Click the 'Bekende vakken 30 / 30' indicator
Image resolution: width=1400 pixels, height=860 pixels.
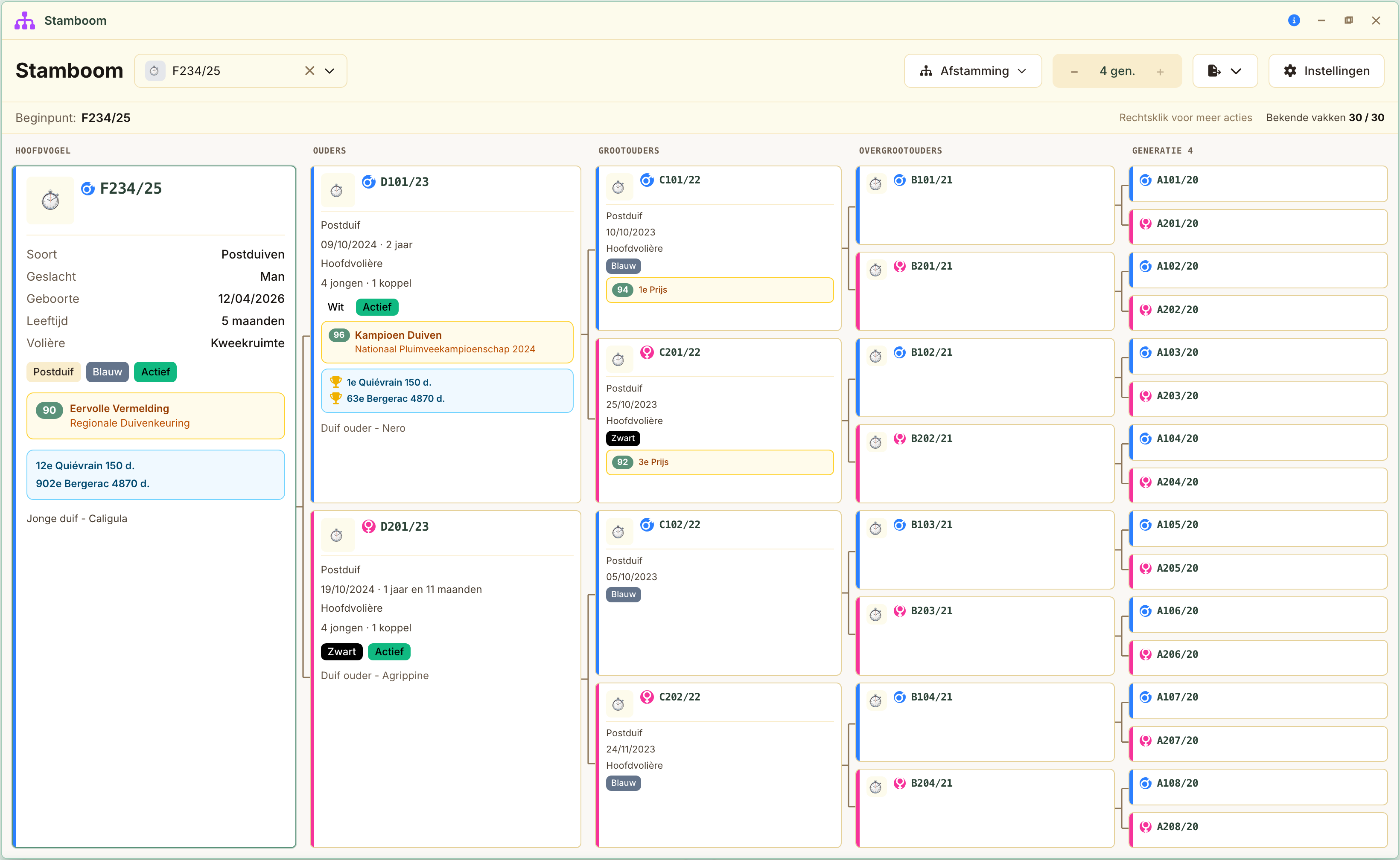pos(1325,118)
